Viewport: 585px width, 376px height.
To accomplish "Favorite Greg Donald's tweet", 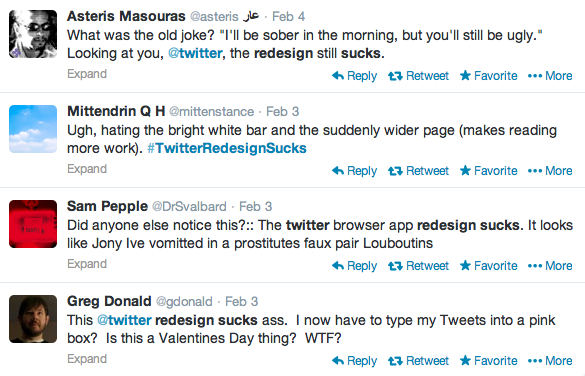I will [x=488, y=361].
